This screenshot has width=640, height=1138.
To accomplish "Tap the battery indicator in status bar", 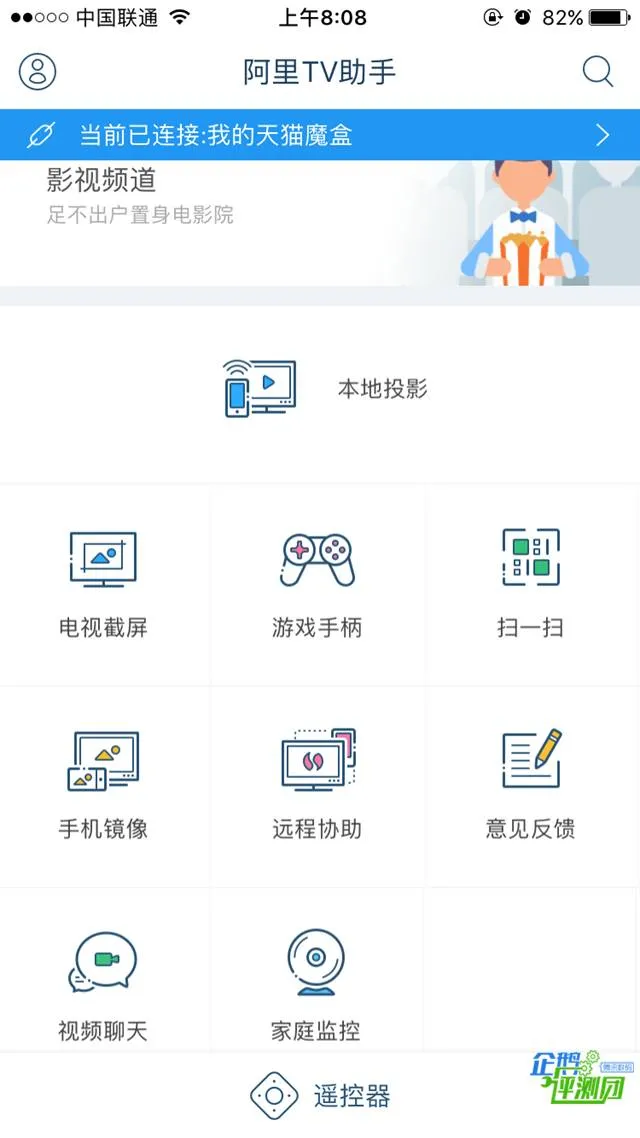I will 610,17.
